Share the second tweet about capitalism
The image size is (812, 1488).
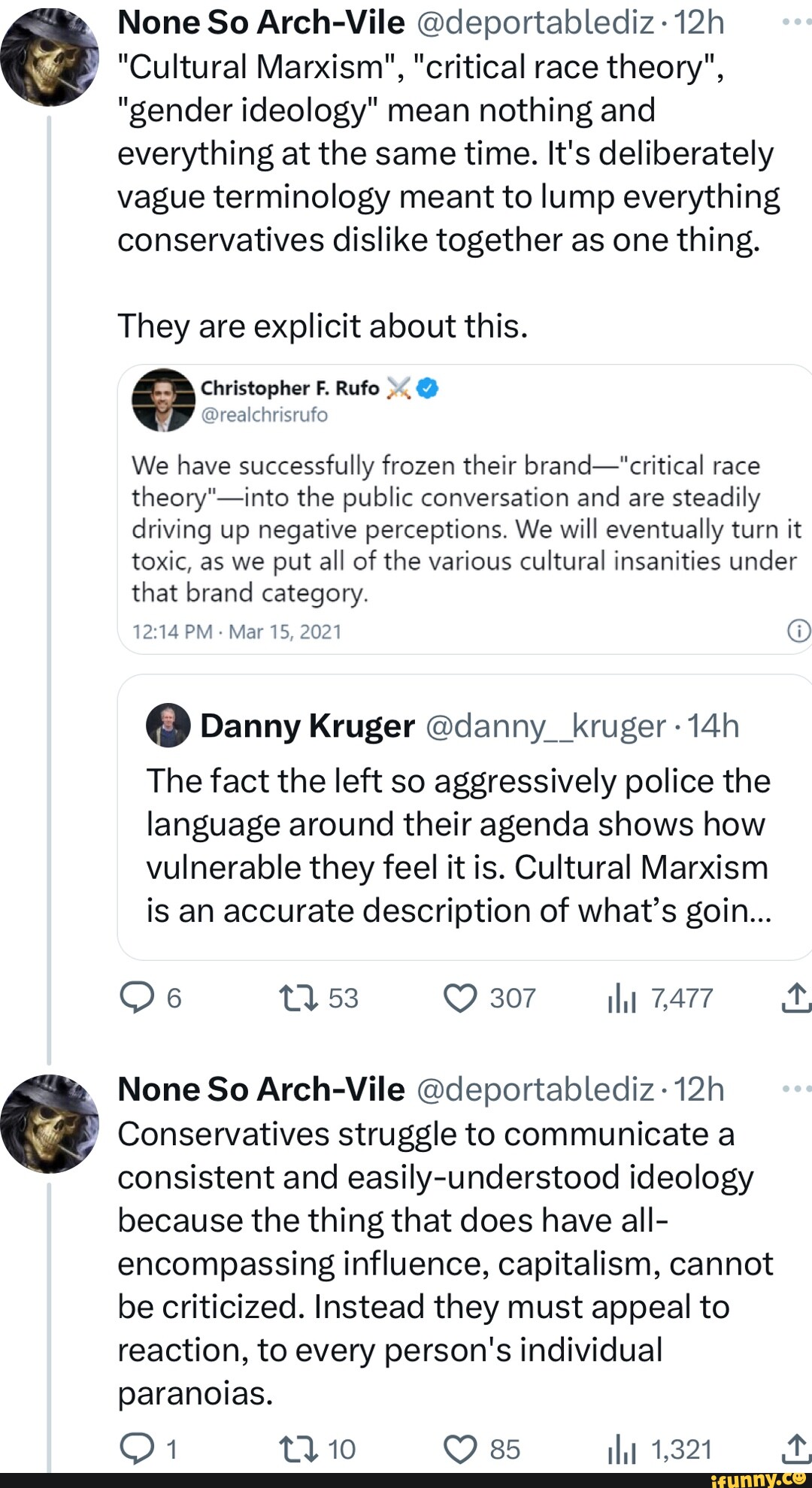tap(795, 1449)
